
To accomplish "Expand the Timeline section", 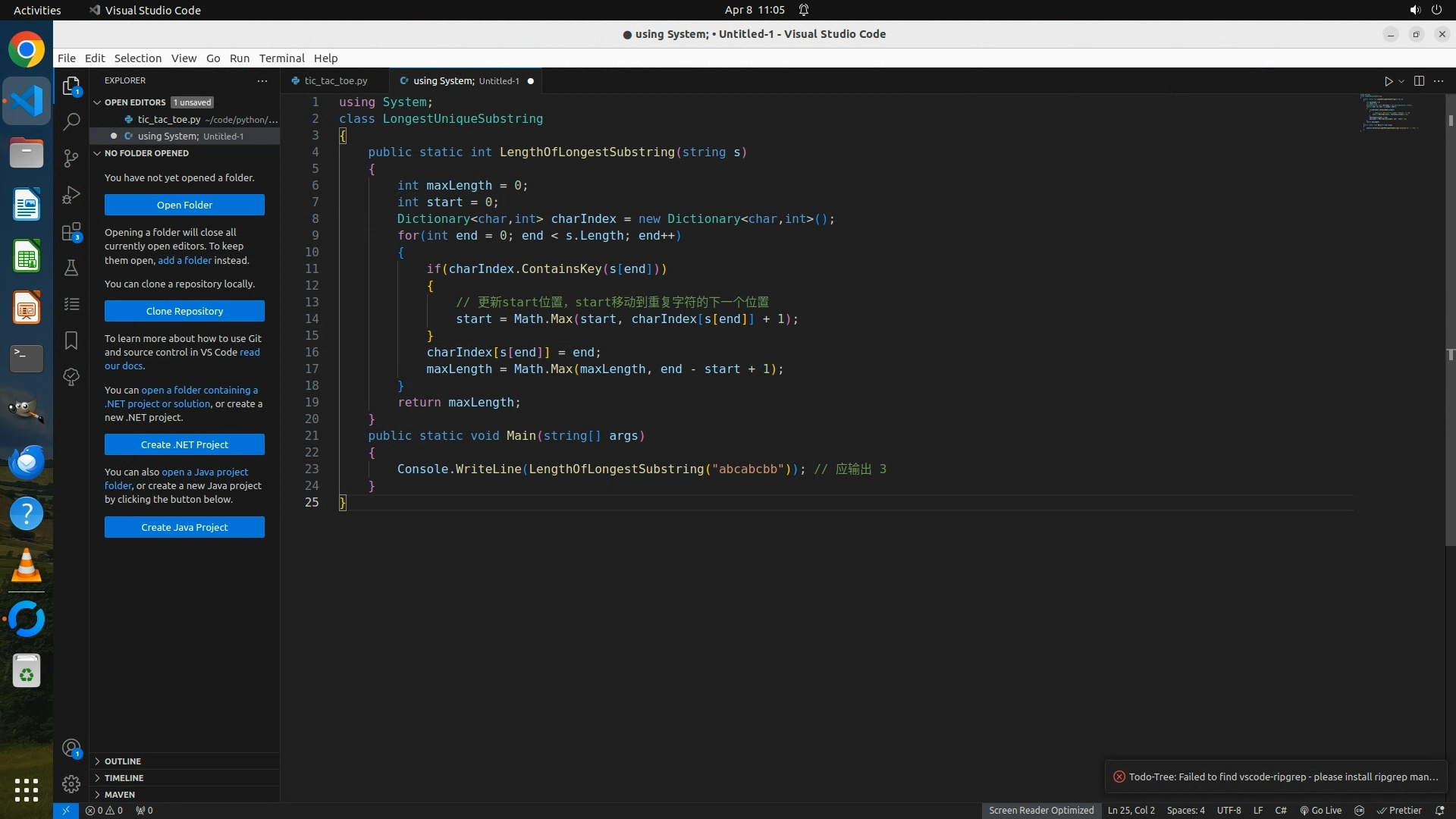I will (124, 778).
